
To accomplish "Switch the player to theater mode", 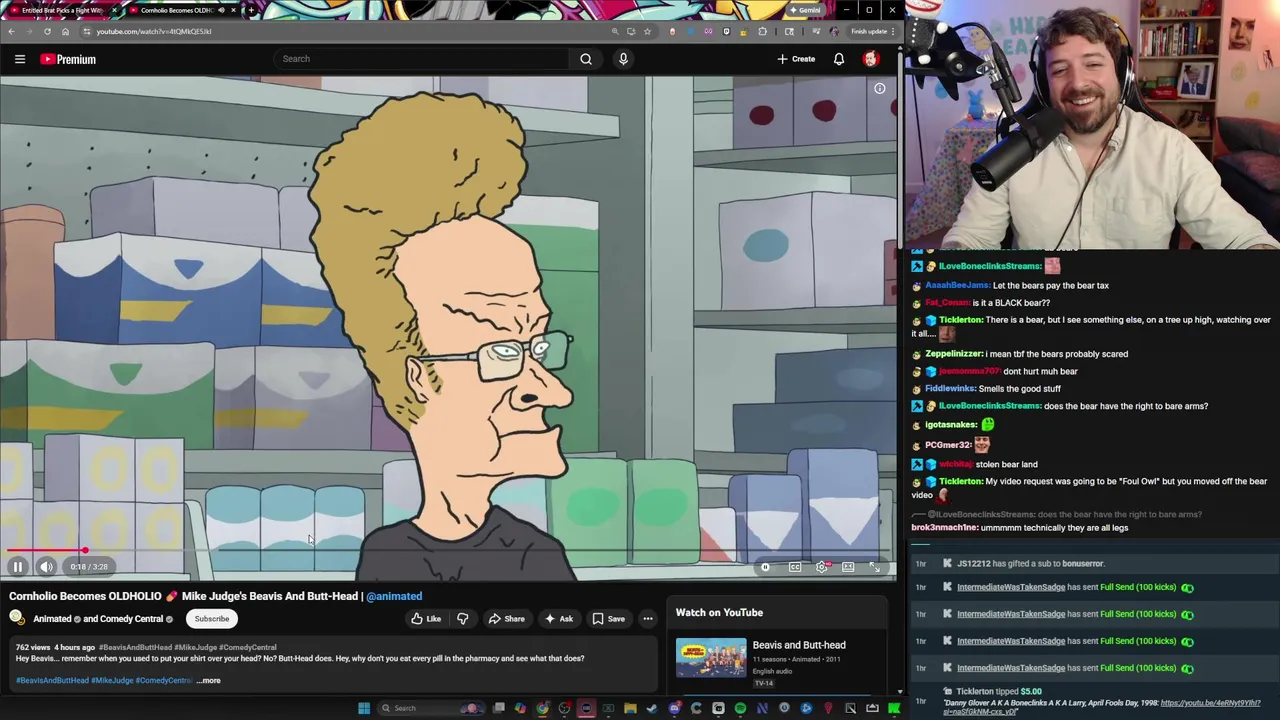I will point(848,567).
